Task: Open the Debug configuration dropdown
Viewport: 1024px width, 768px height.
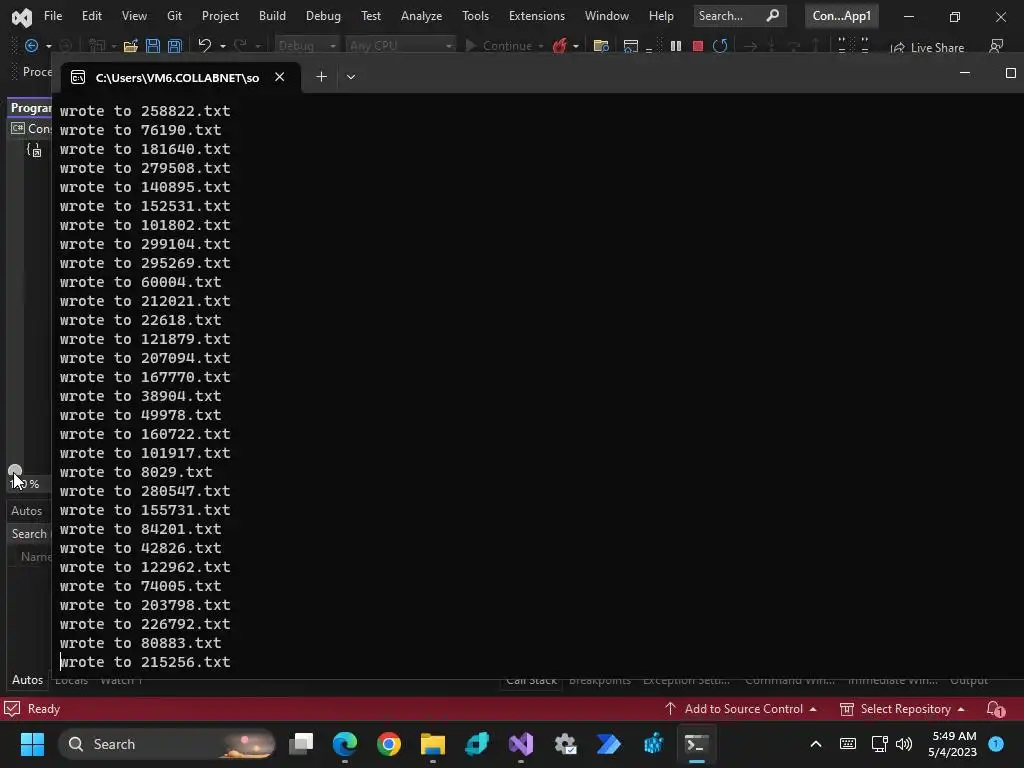Action: 306,46
